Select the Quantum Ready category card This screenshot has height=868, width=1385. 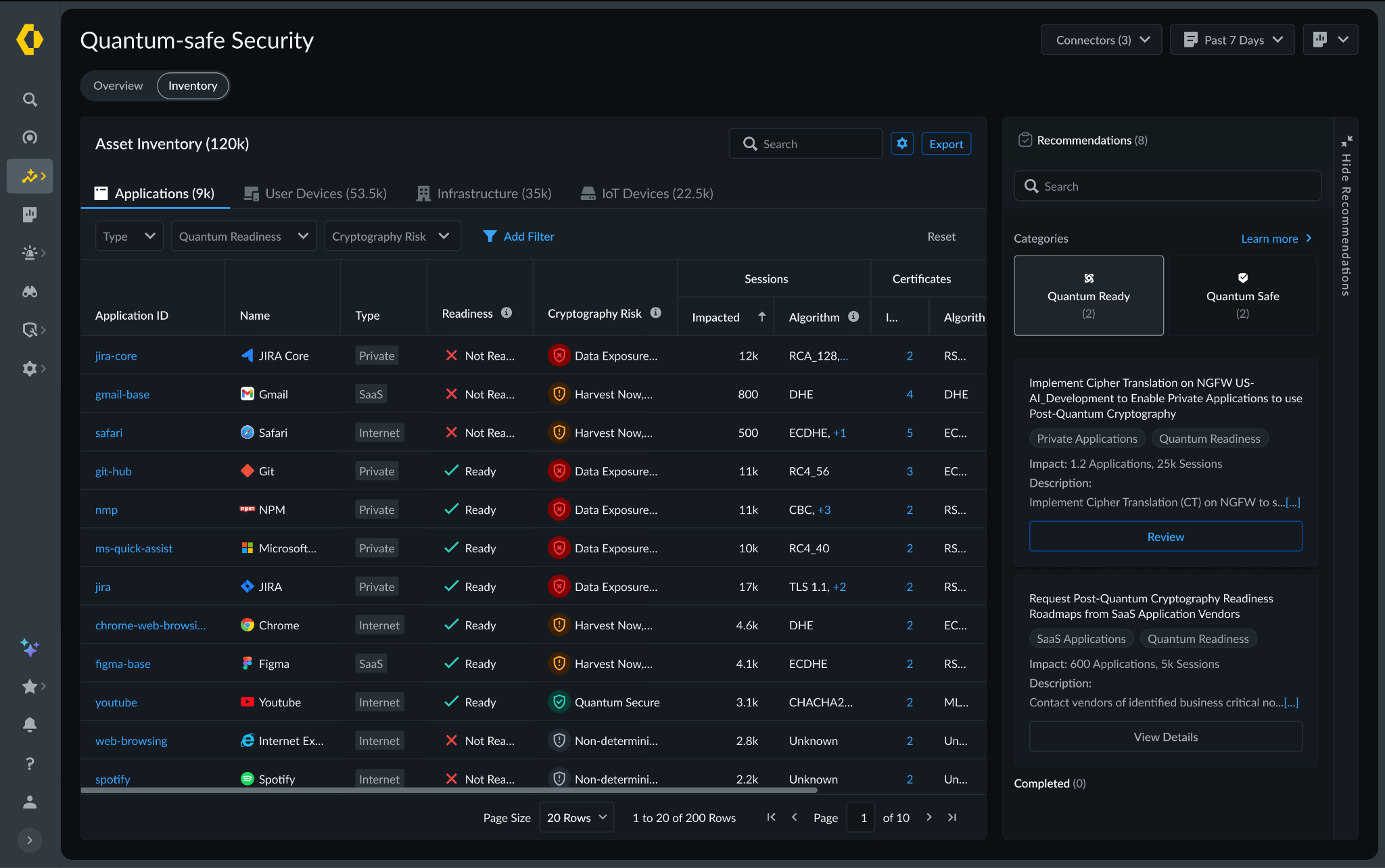click(1088, 295)
